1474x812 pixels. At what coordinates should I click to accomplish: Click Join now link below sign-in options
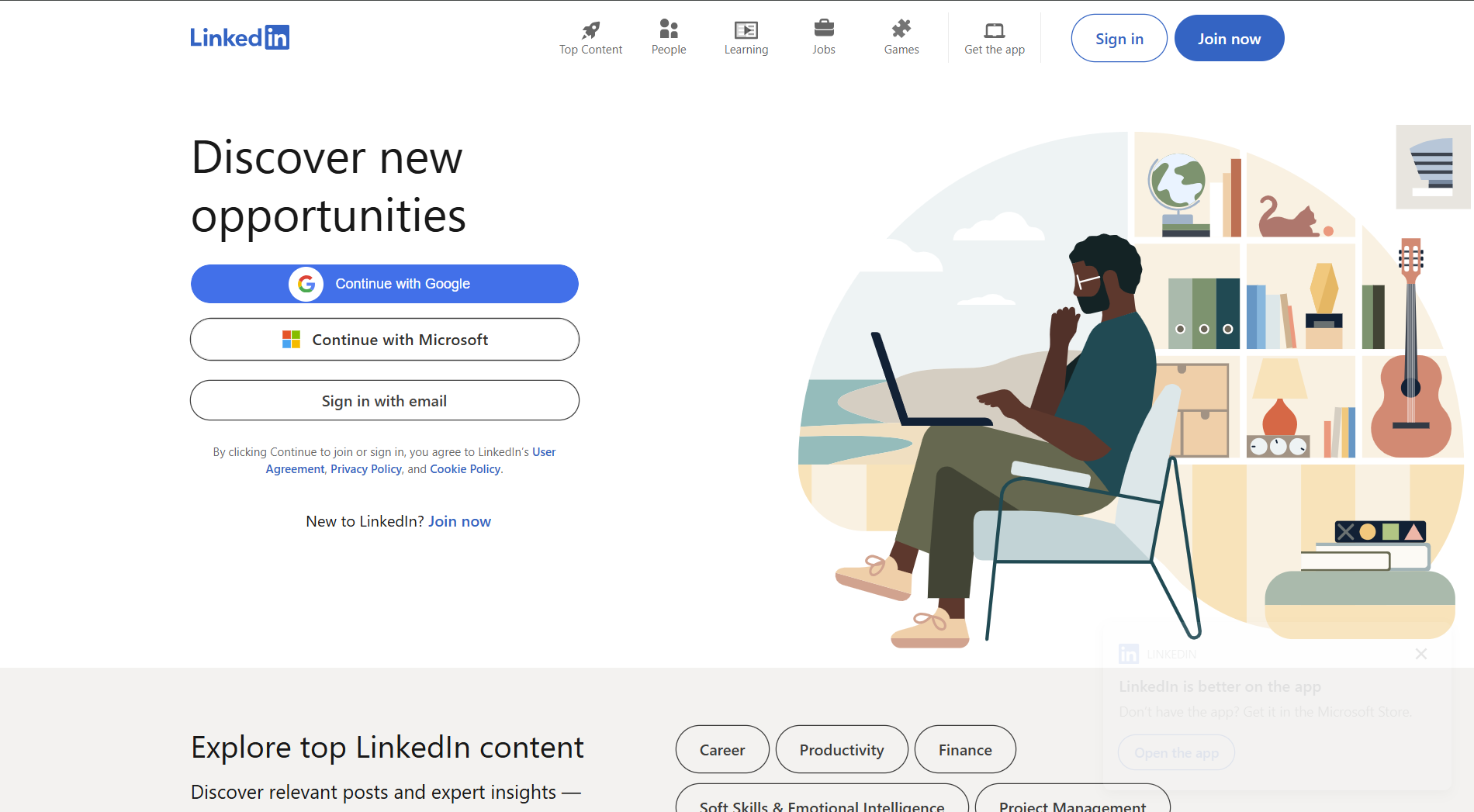point(460,522)
